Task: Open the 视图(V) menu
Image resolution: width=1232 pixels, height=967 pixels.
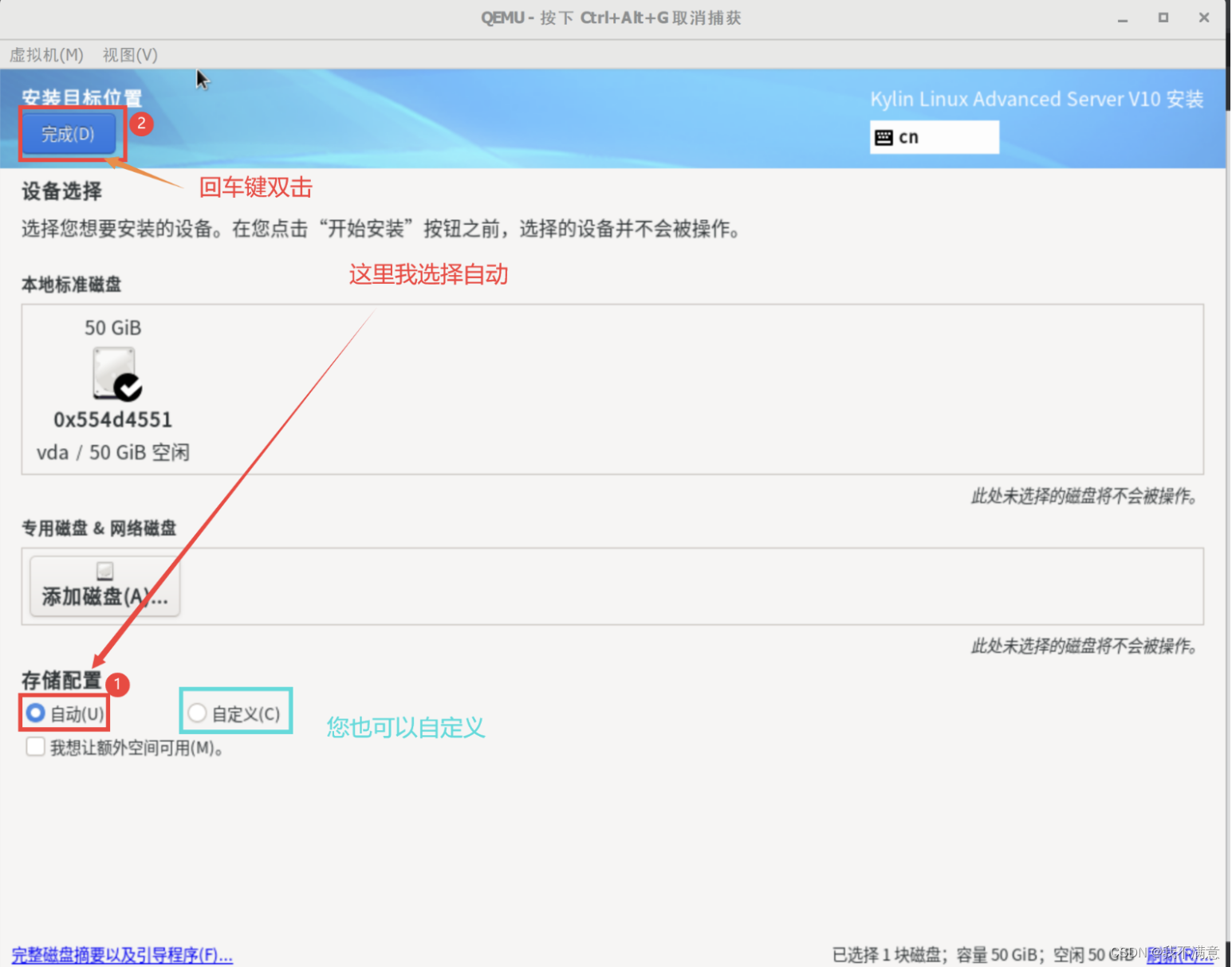Action: tap(130, 55)
